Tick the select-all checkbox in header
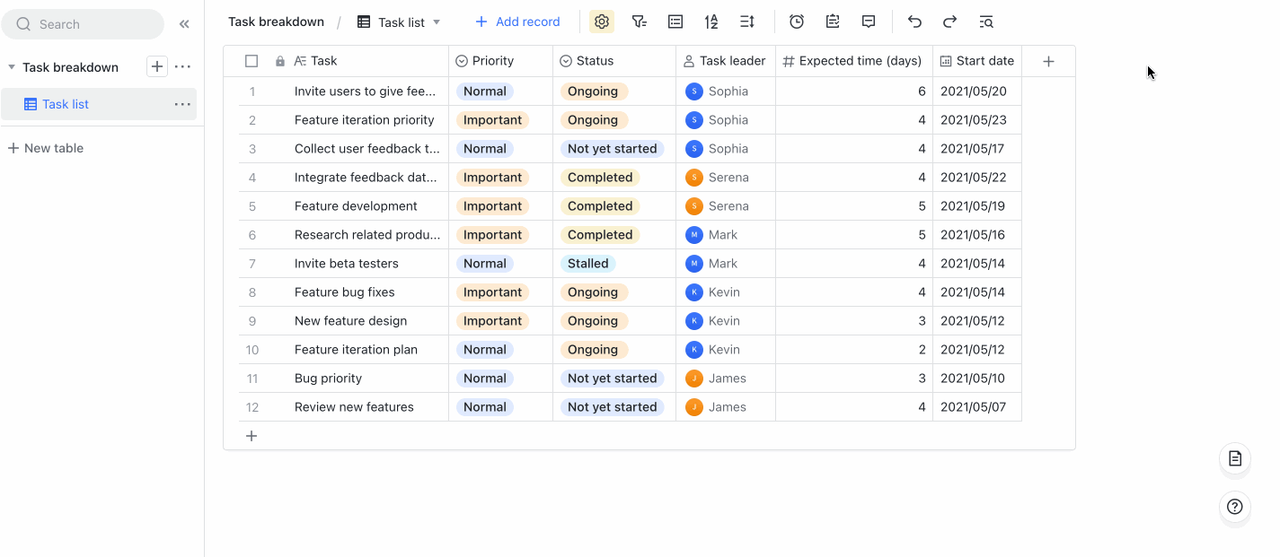1280x557 pixels. pyautogui.click(x=252, y=61)
